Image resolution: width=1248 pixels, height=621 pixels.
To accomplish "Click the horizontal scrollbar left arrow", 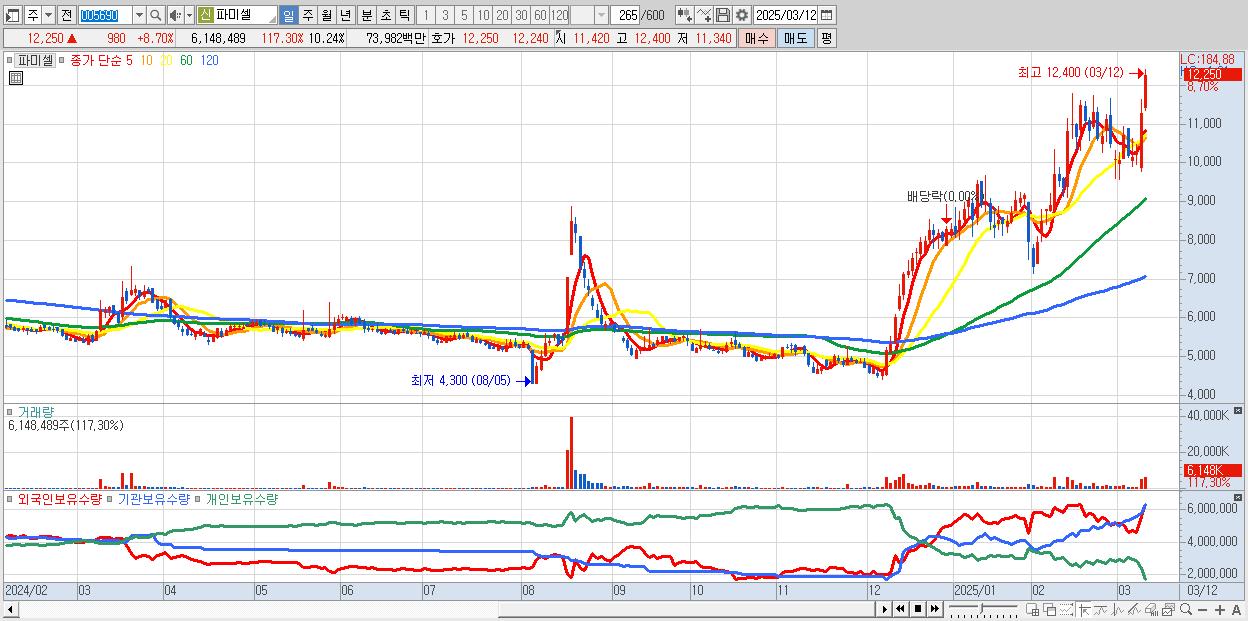I will click(10, 609).
